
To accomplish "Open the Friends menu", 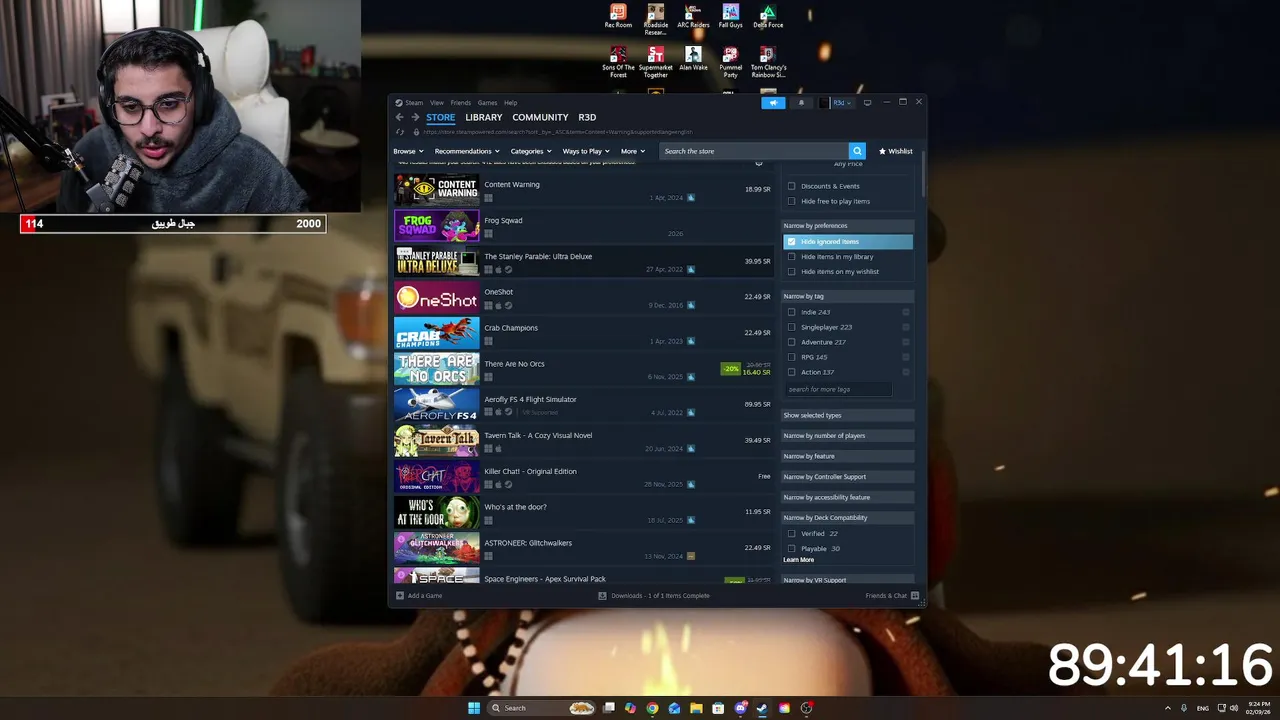I will pyautogui.click(x=460, y=102).
